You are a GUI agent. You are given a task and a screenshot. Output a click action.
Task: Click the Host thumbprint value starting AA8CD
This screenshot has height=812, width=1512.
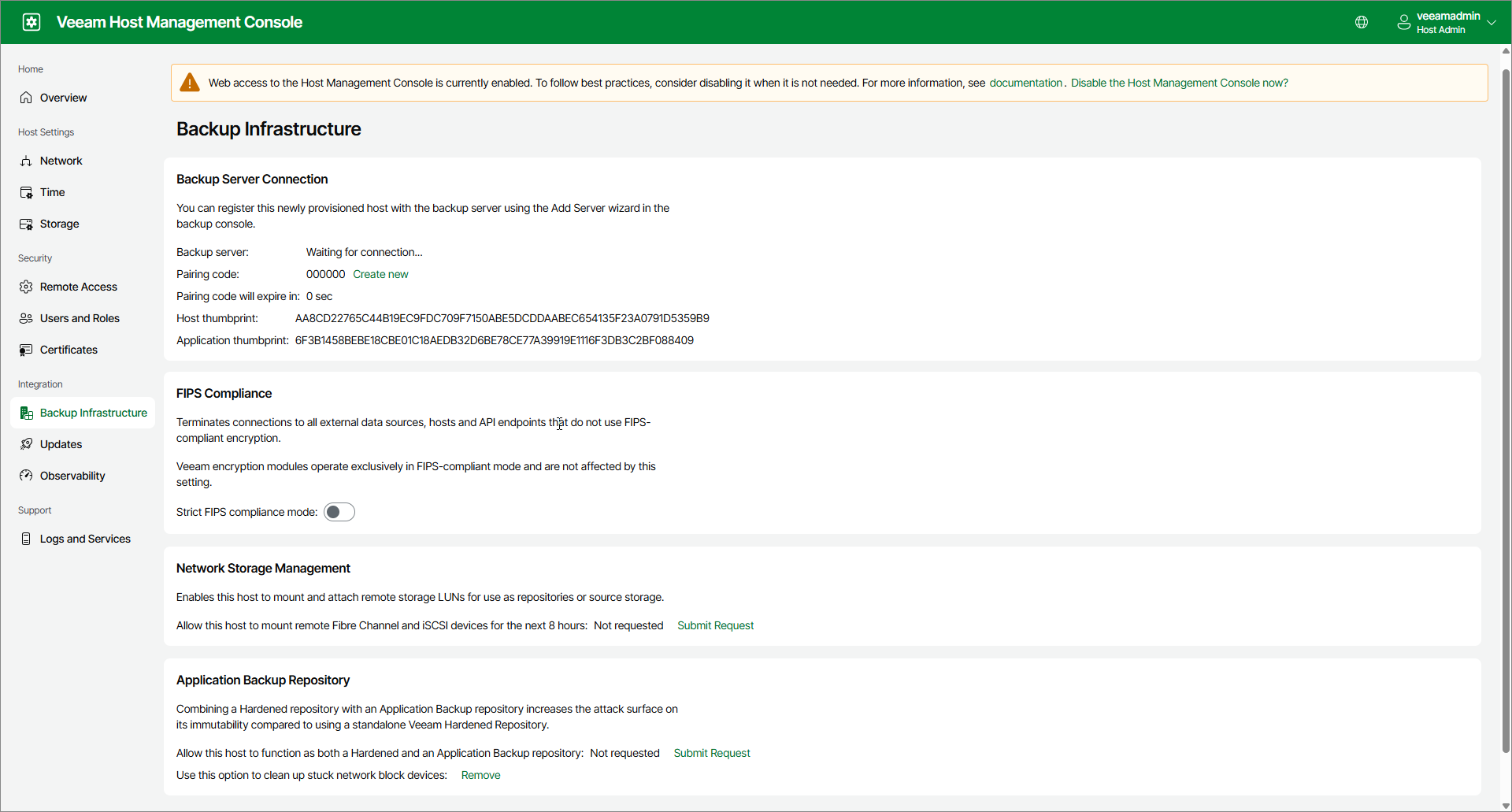coord(502,318)
